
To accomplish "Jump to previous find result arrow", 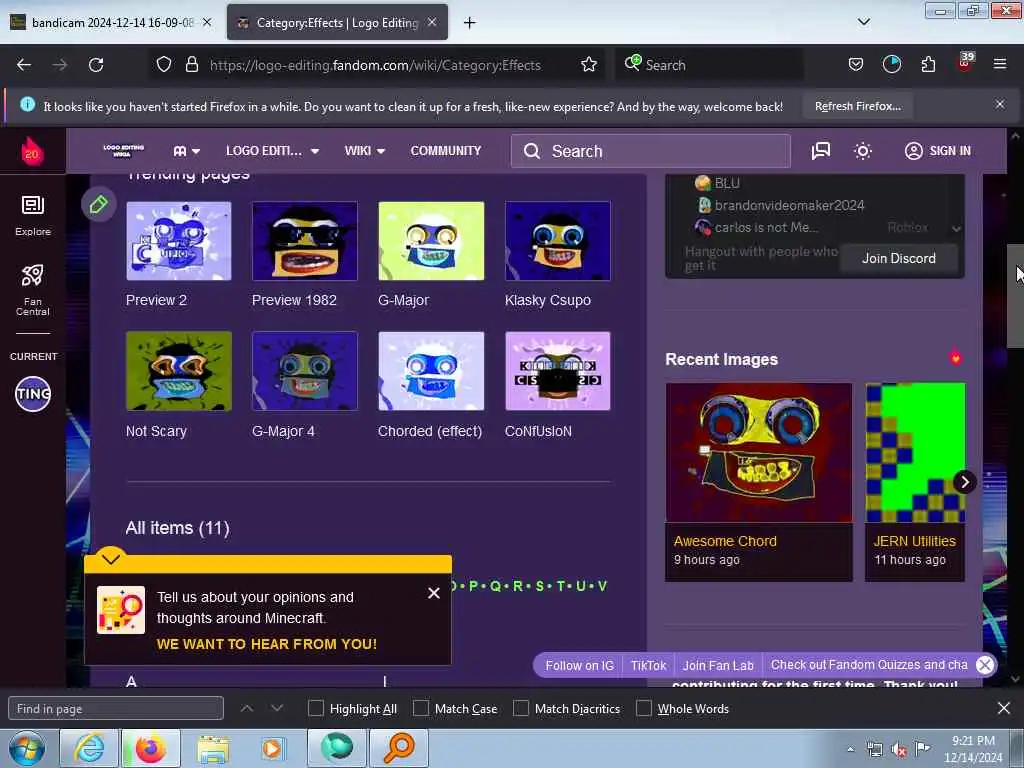I will [x=246, y=708].
